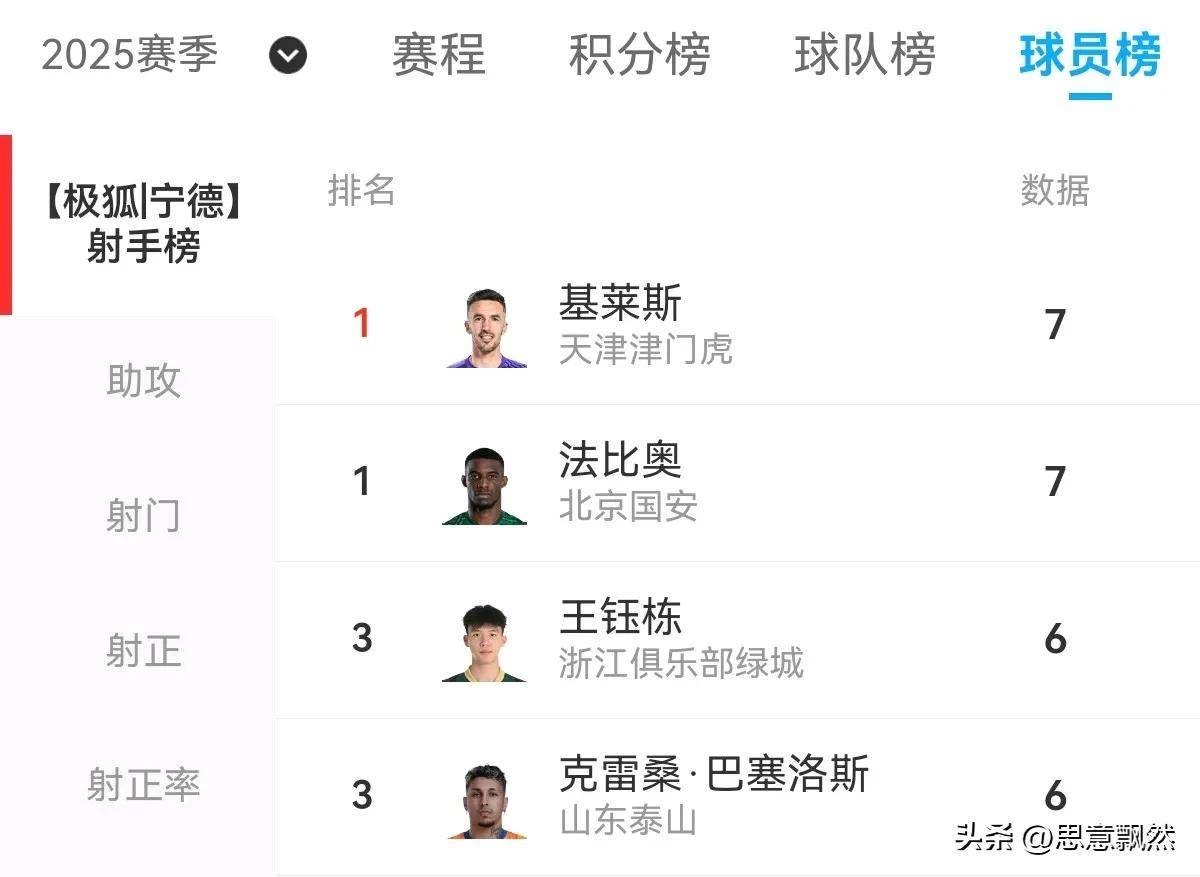This screenshot has height=877, width=1200.
Task: Tap 法比奥 player avatar
Action: coord(485,485)
